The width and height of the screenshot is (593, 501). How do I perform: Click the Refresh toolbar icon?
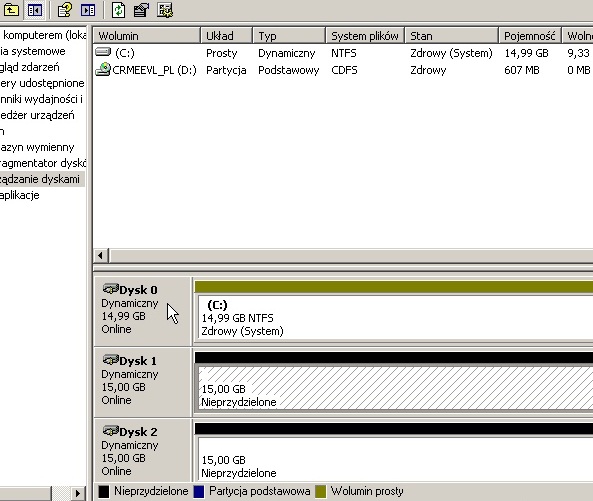[118, 10]
